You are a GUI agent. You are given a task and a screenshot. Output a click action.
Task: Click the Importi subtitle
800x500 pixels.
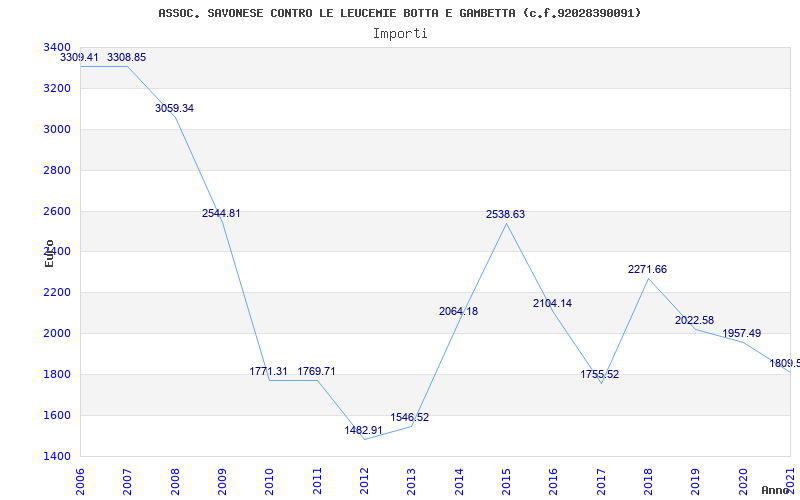coord(399,34)
